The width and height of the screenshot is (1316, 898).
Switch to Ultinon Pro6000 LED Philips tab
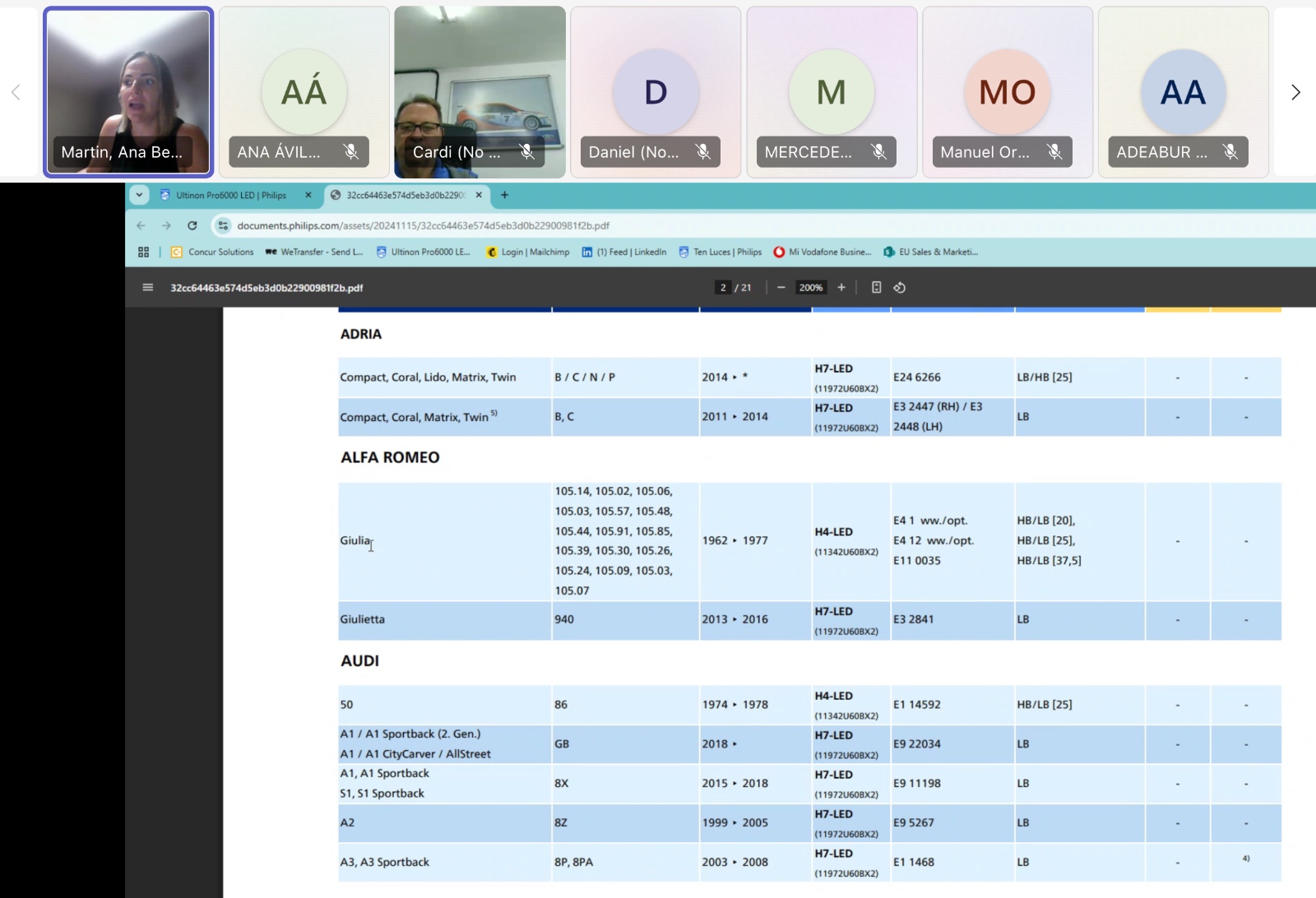tap(230, 196)
